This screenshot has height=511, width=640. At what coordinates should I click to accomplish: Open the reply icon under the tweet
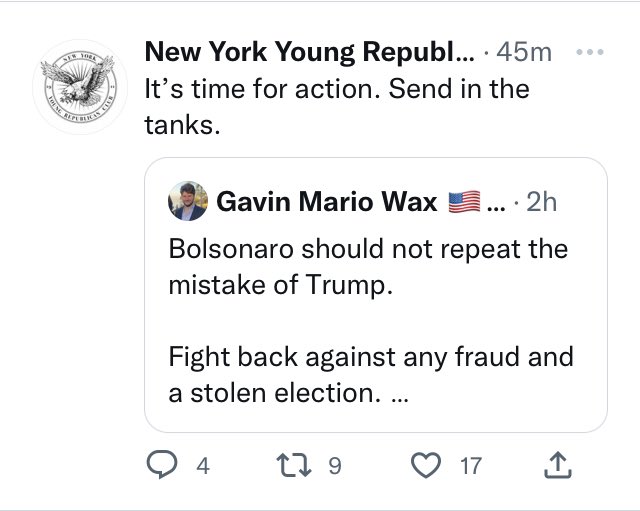(x=159, y=465)
